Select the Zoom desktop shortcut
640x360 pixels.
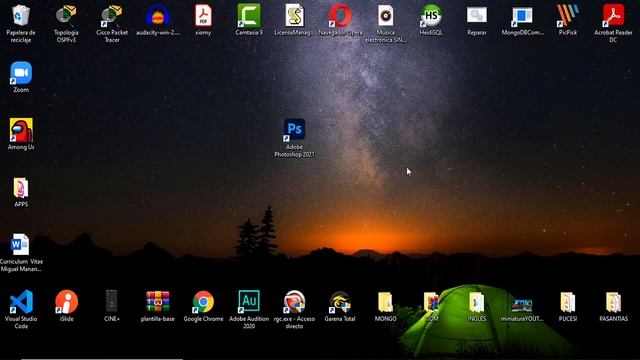point(21,73)
